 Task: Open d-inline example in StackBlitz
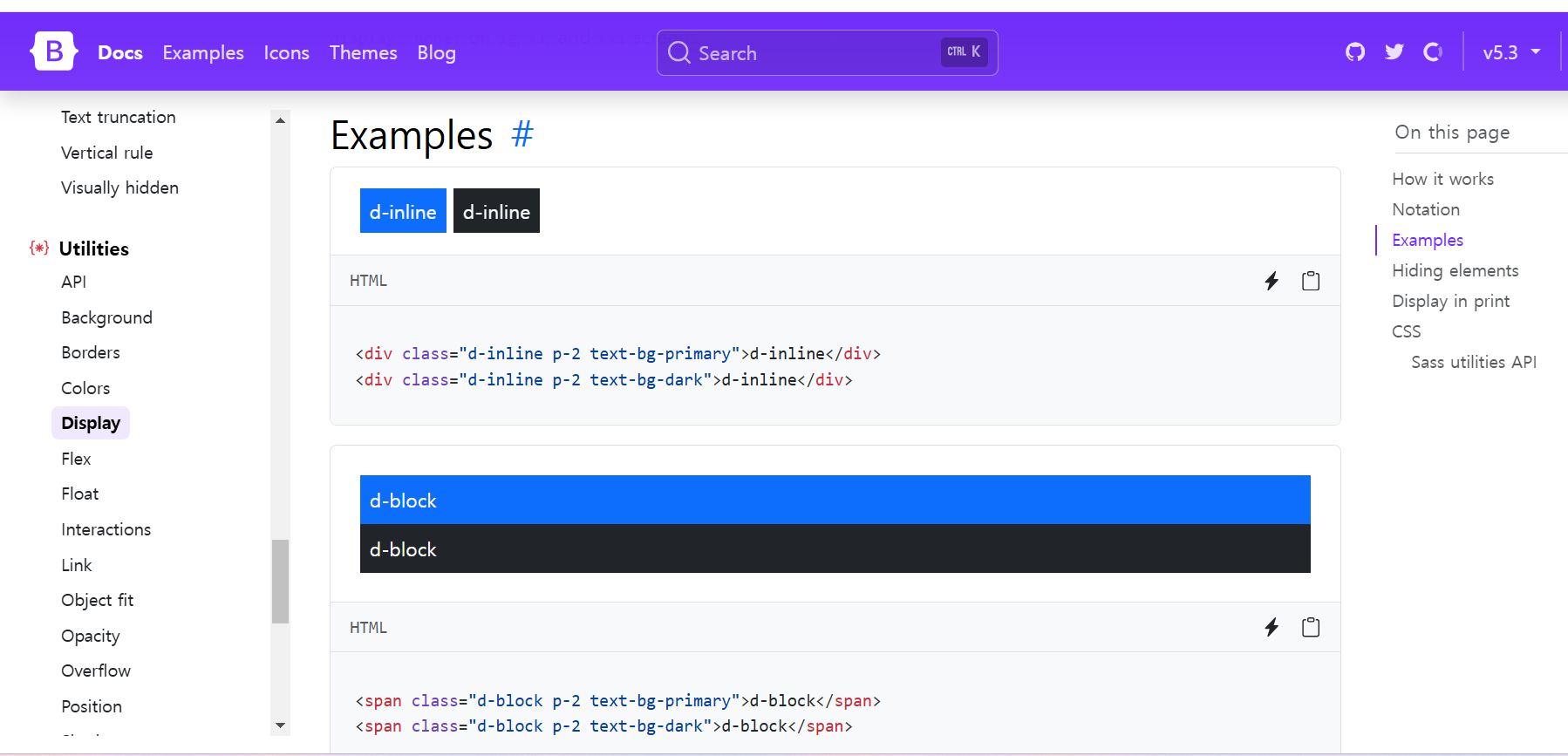1271,281
